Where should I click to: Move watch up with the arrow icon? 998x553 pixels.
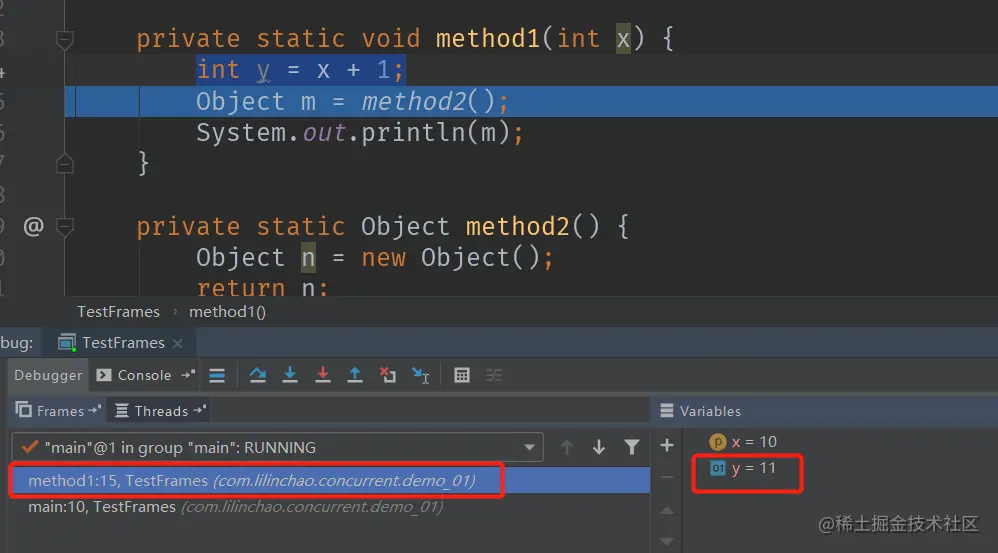666,510
